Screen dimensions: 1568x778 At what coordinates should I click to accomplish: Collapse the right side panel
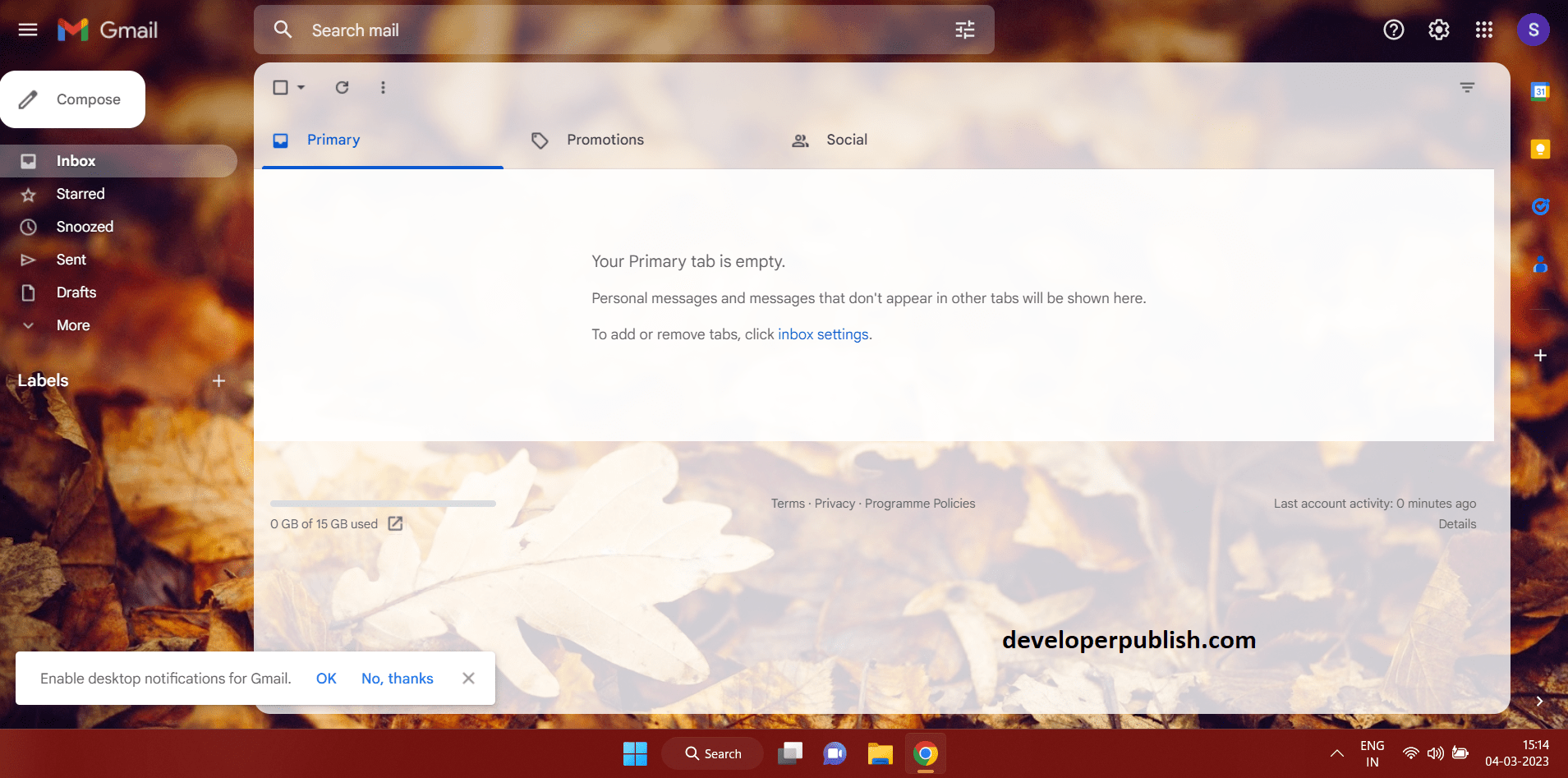pyautogui.click(x=1539, y=702)
